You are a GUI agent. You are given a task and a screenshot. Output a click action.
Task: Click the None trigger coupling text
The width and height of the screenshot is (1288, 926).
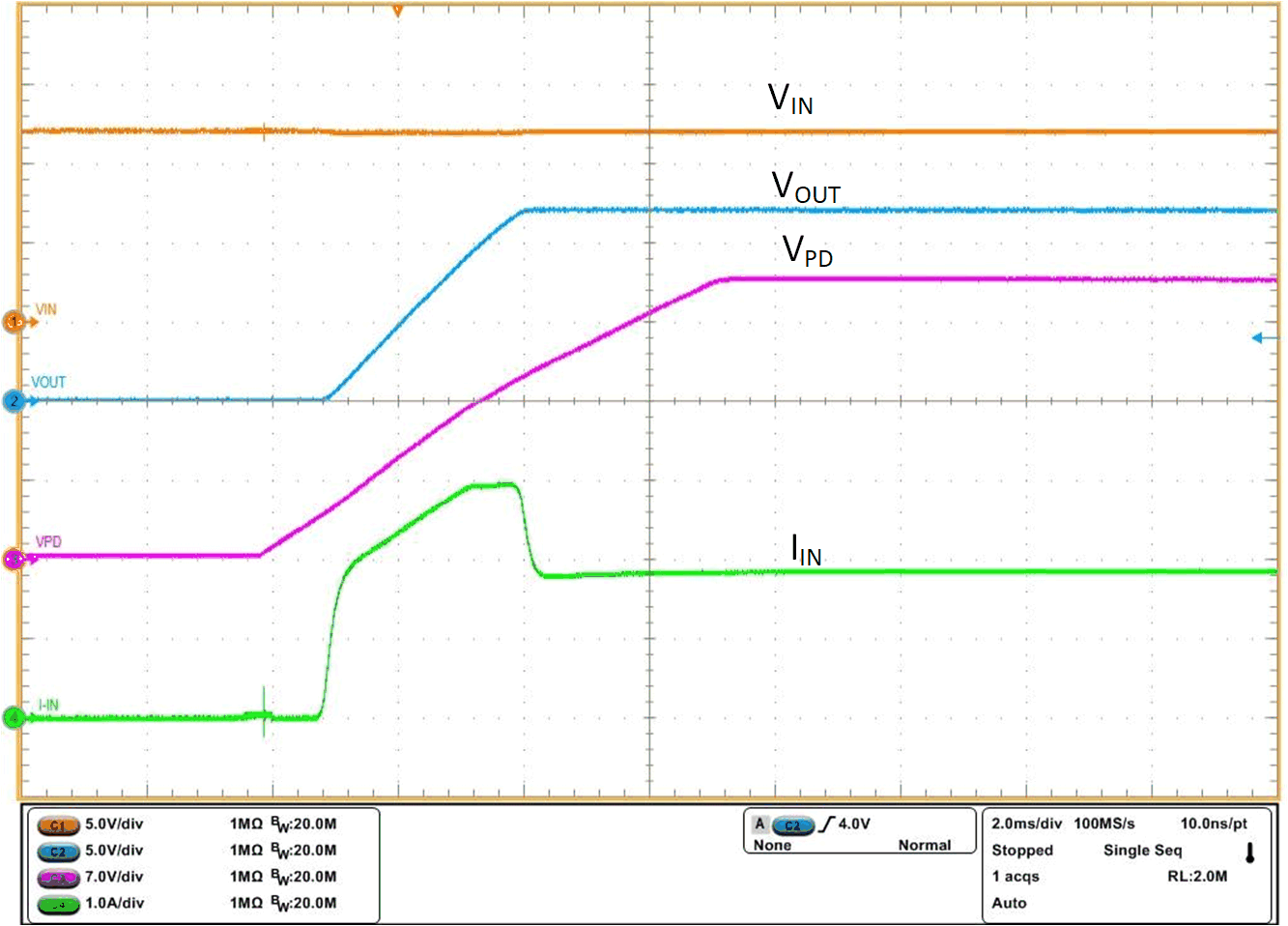(x=772, y=845)
